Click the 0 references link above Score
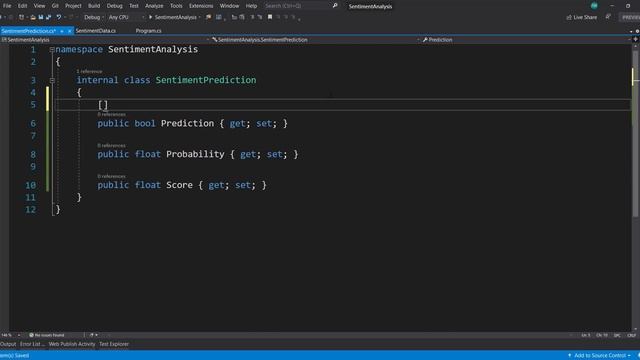The image size is (640, 360). [111, 176]
